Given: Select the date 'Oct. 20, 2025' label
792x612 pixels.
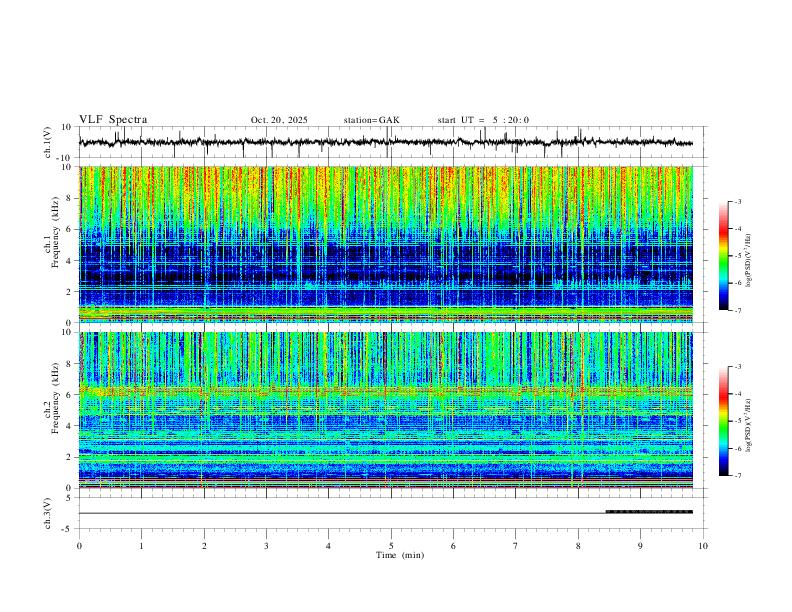Looking at the screenshot, I should pos(279,120).
